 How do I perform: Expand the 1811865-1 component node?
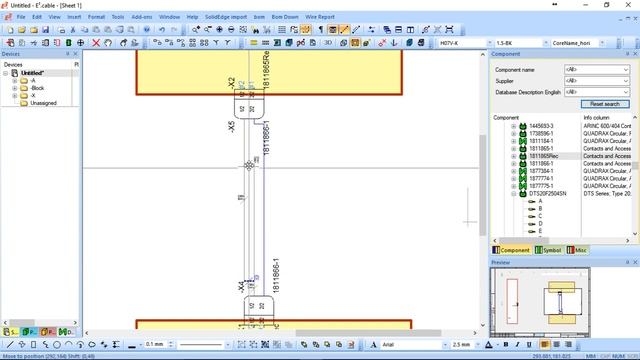point(513,149)
